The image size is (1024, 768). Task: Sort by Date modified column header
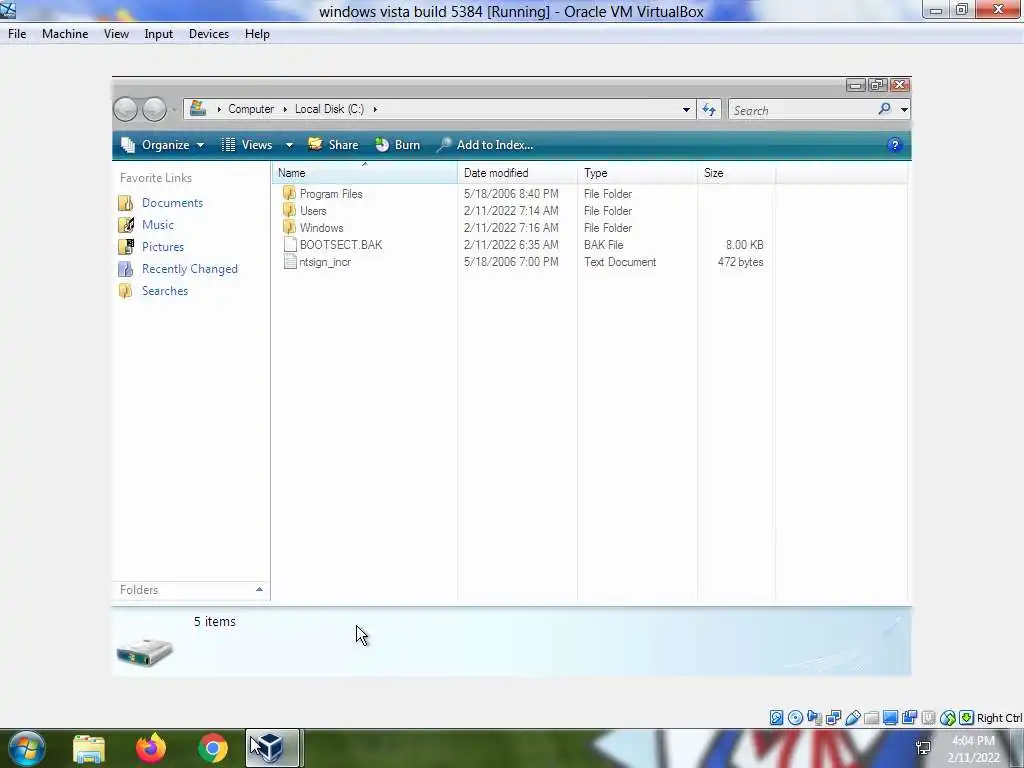(x=517, y=173)
